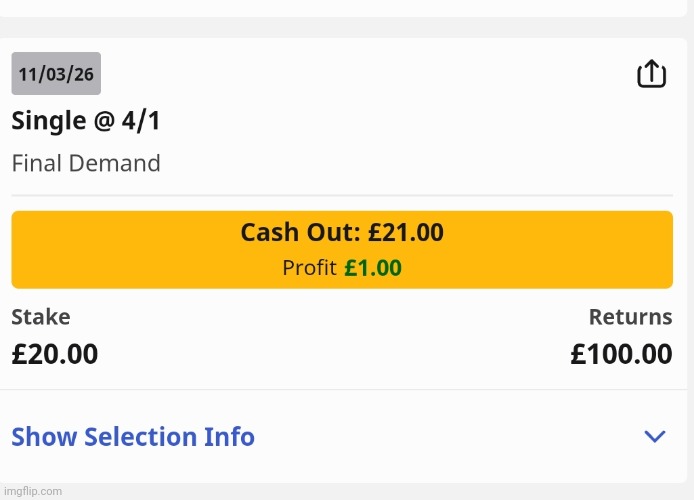Tap the Stake label

pos(41,317)
